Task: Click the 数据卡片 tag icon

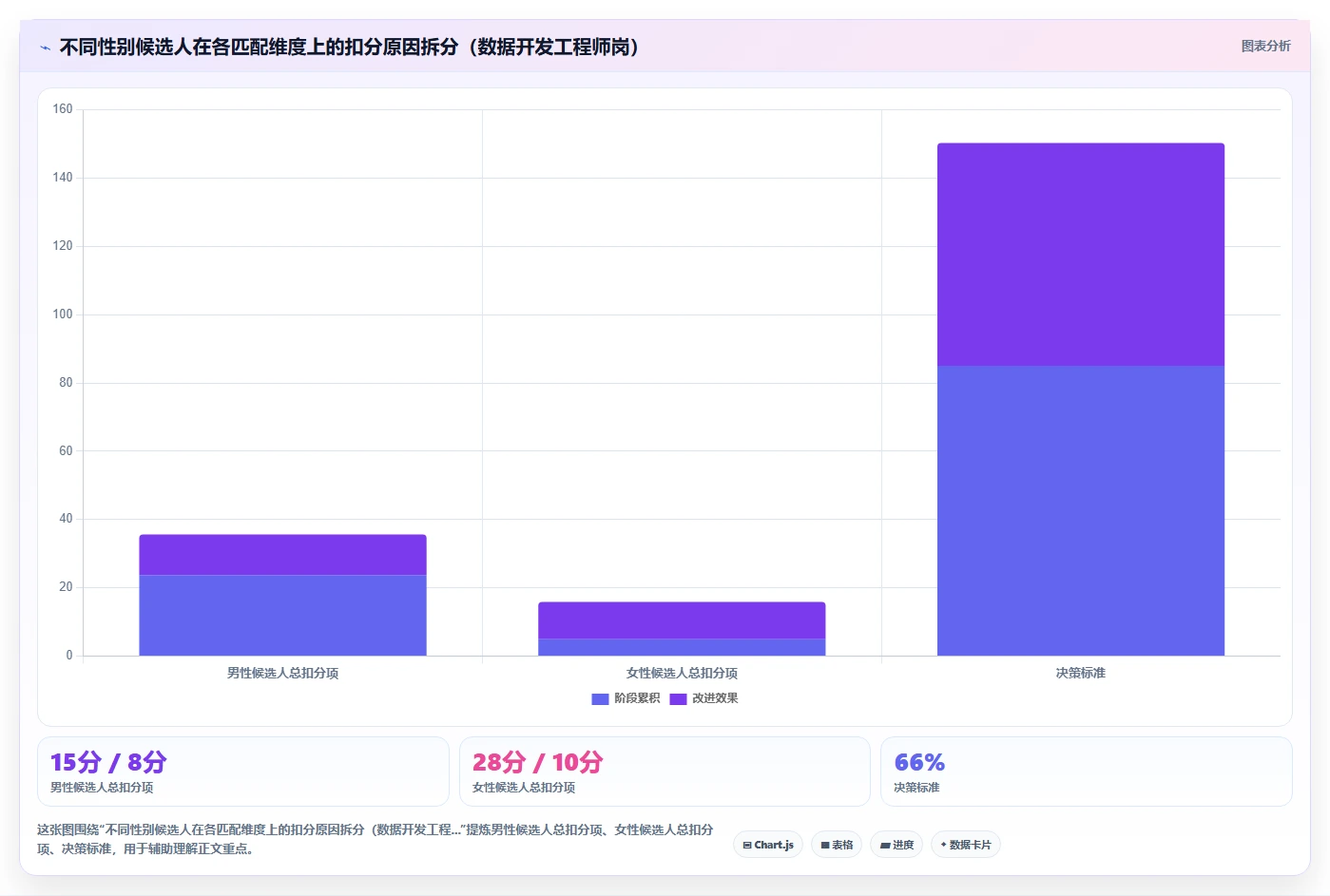Action: click(x=944, y=845)
